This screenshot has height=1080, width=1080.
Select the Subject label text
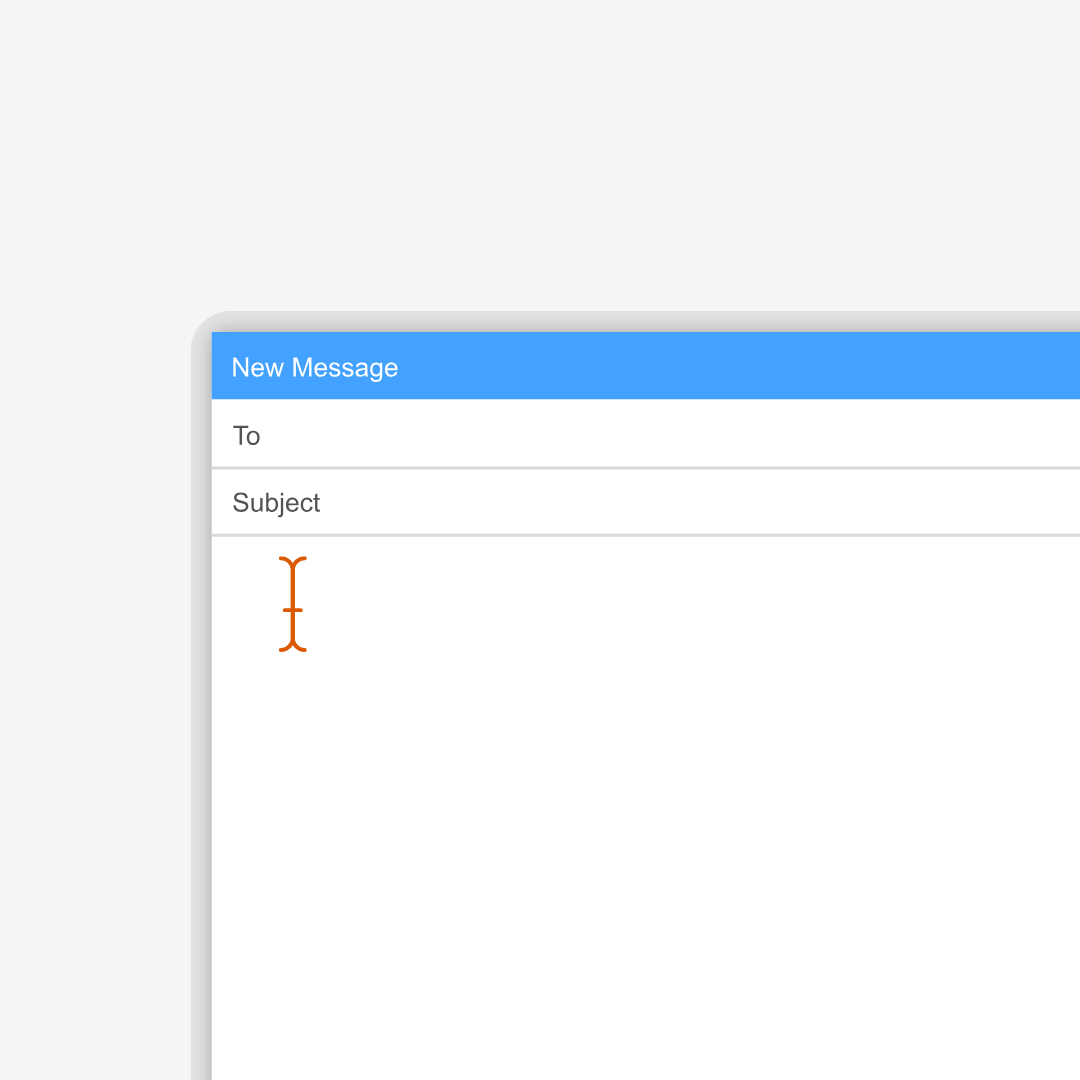tap(276, 502)
